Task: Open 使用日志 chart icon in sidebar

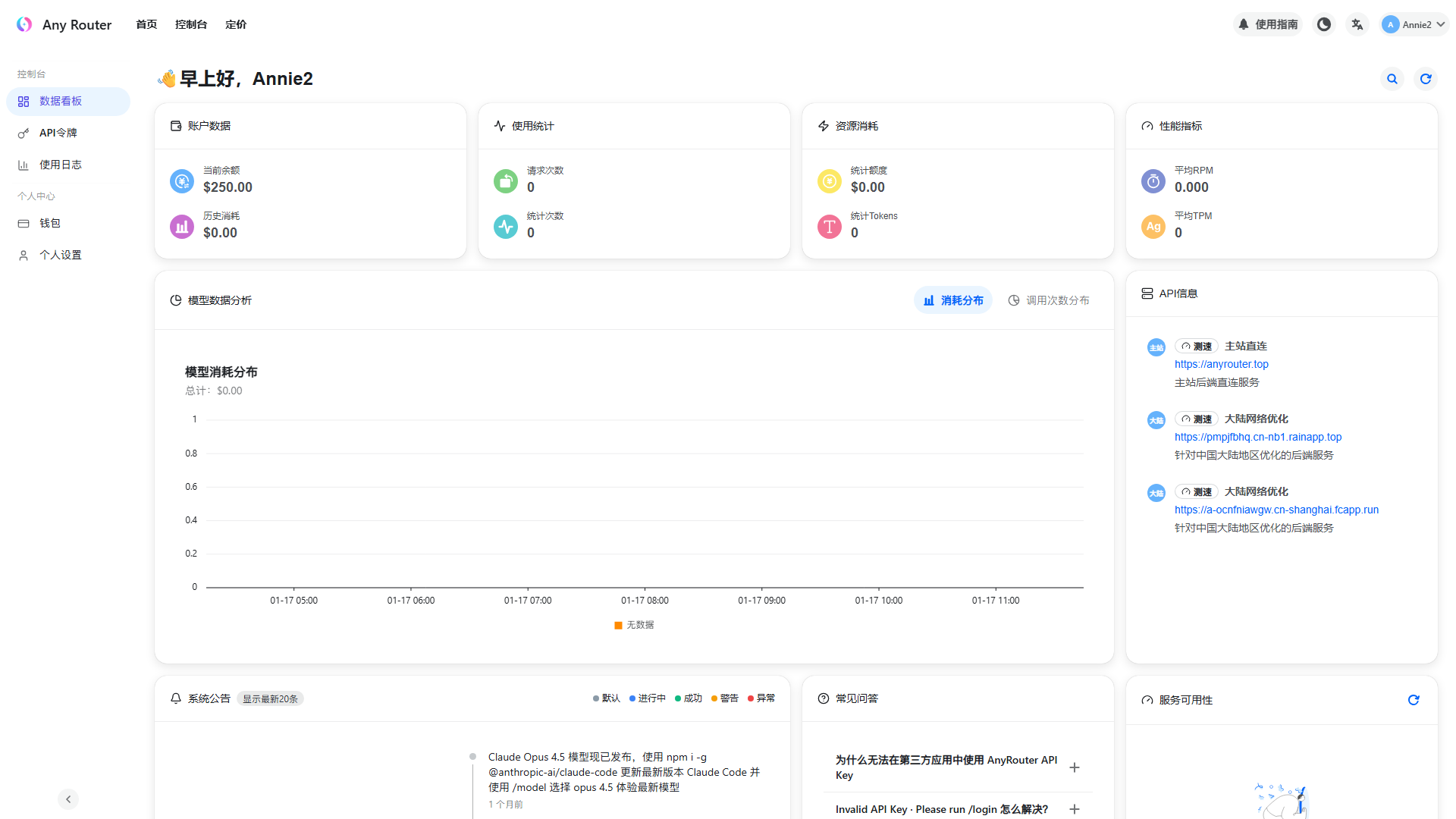Action: 24,165
